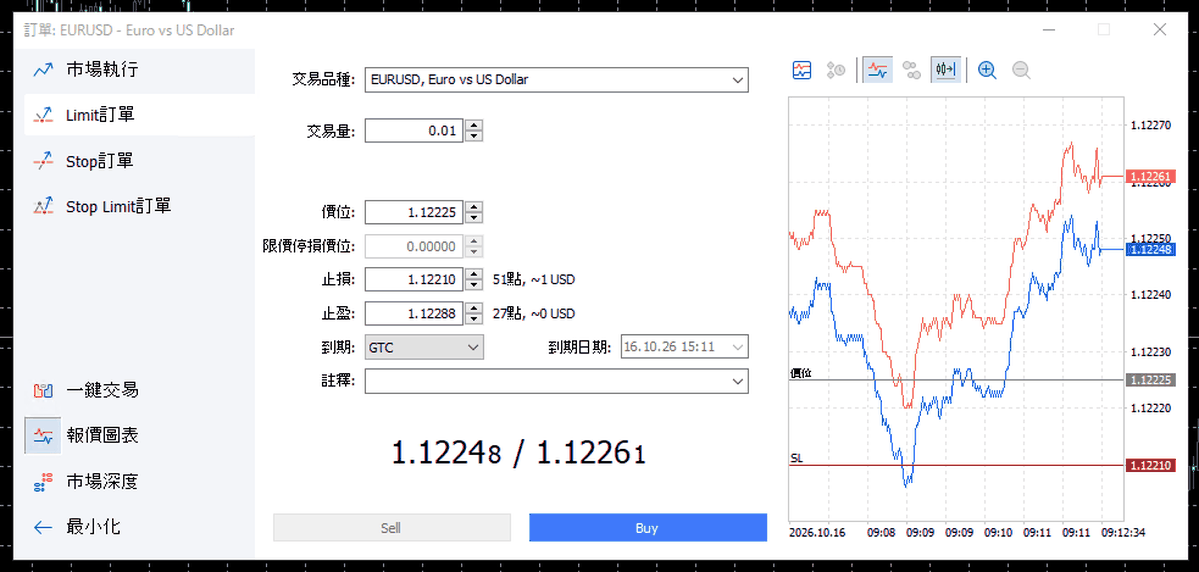Toggle the chart shift candlestick icon

[946, 70]
